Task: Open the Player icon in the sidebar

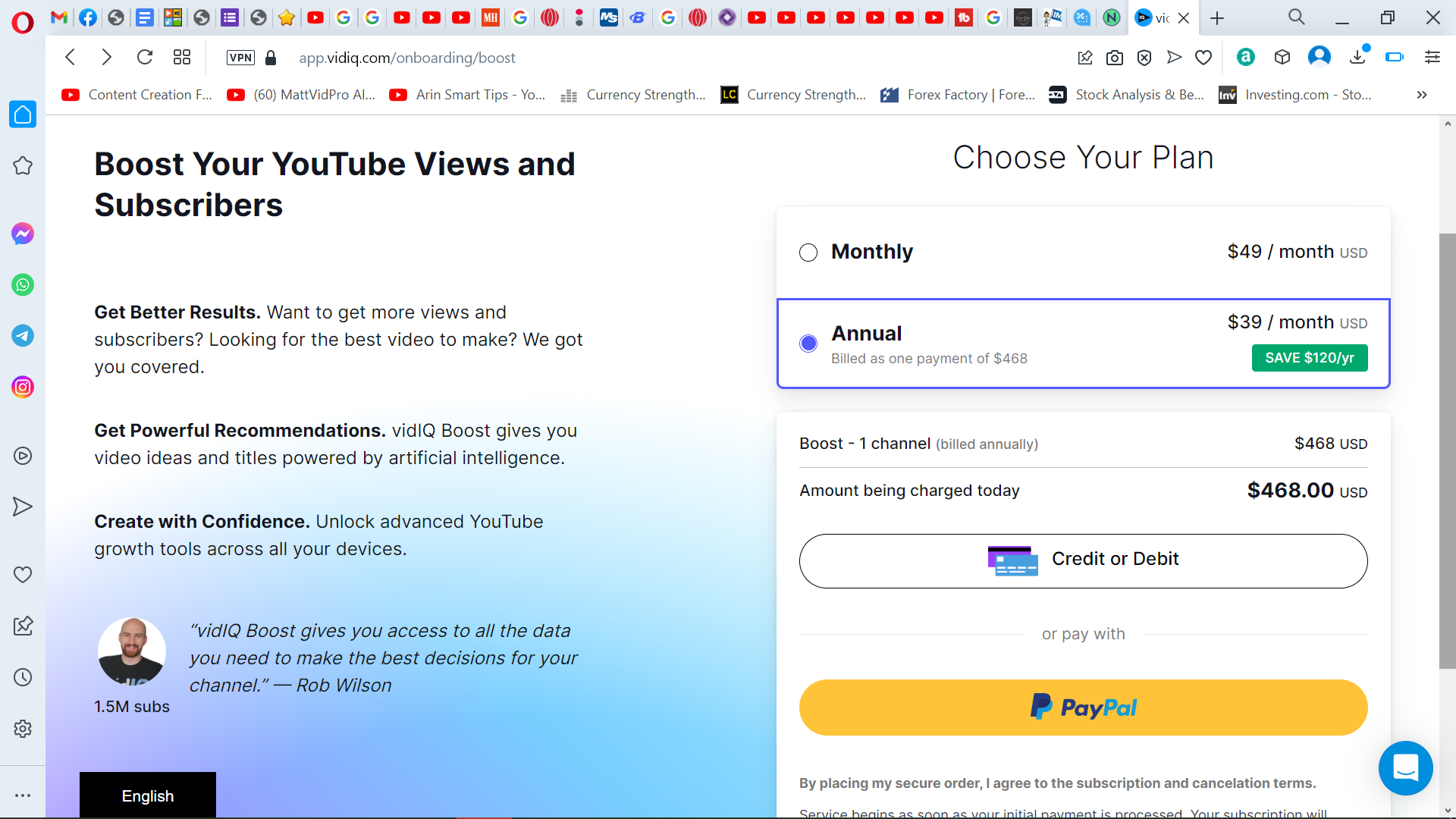Action: [x=23, y=456]
